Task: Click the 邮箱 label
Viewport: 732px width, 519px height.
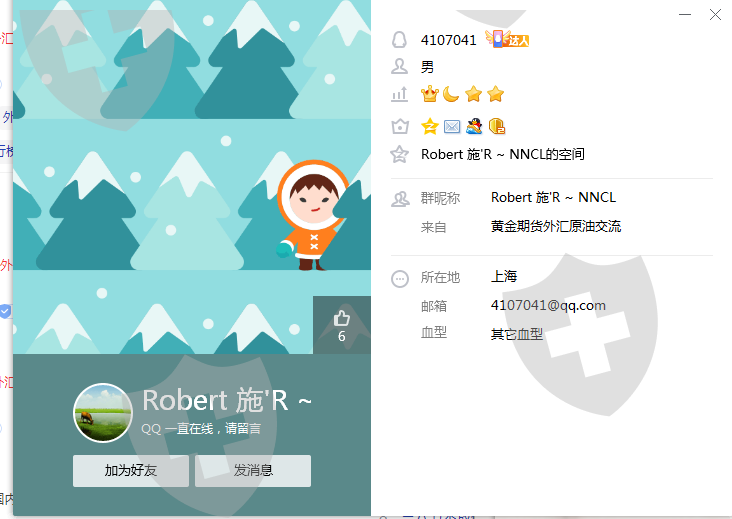Action: pos(434,306)
